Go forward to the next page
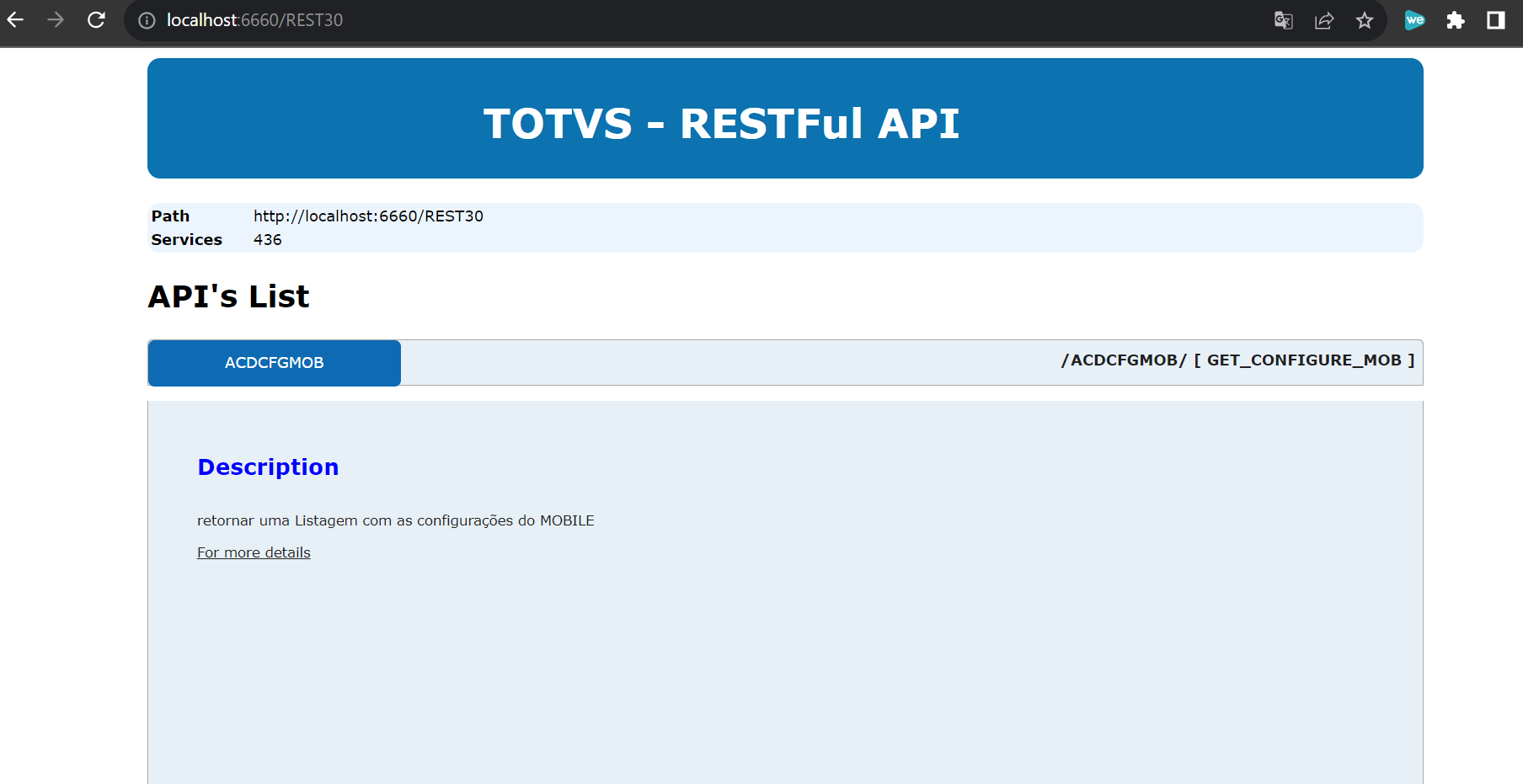The width and height of the screenshot is (1523, 784). (x=56, y=20)
